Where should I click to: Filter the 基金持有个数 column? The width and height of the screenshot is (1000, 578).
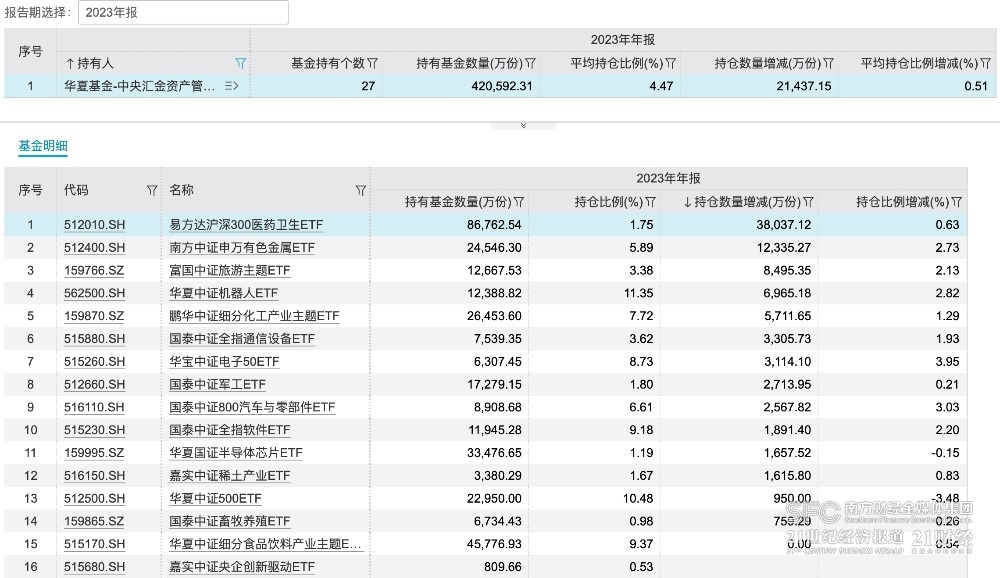point(373,63)
